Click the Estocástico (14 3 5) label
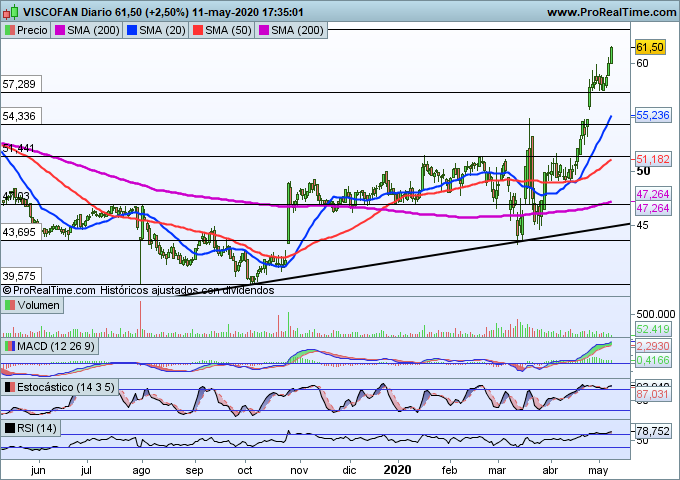 tap(67, 386)
